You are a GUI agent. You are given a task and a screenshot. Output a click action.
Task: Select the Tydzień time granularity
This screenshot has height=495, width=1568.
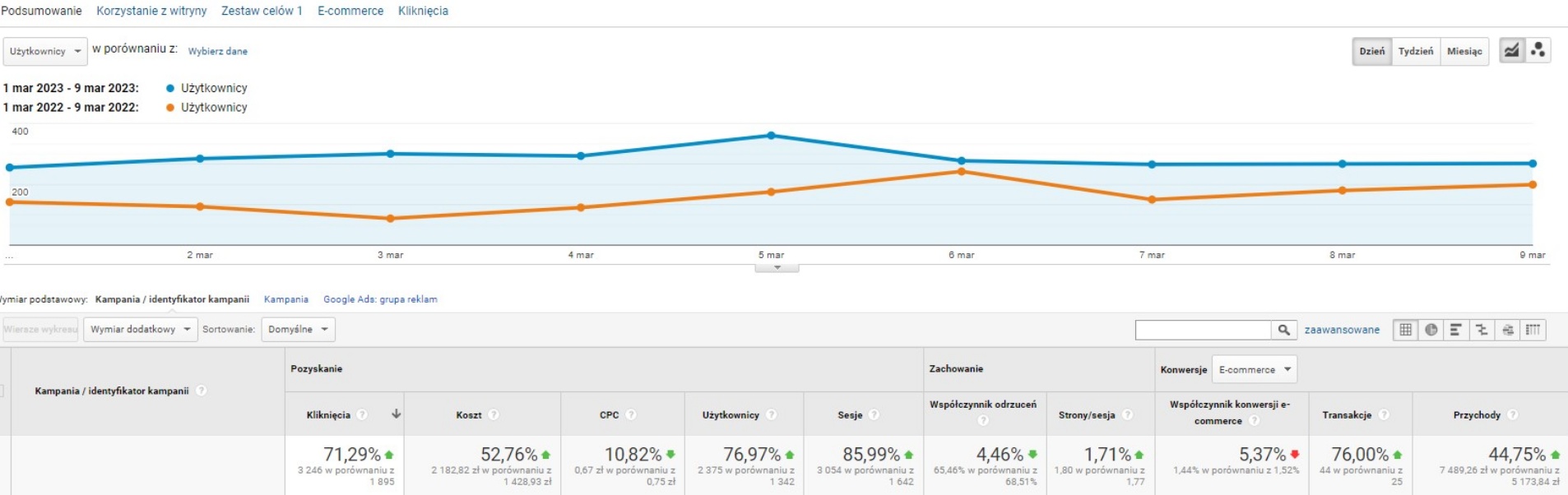coord(1416,51)
